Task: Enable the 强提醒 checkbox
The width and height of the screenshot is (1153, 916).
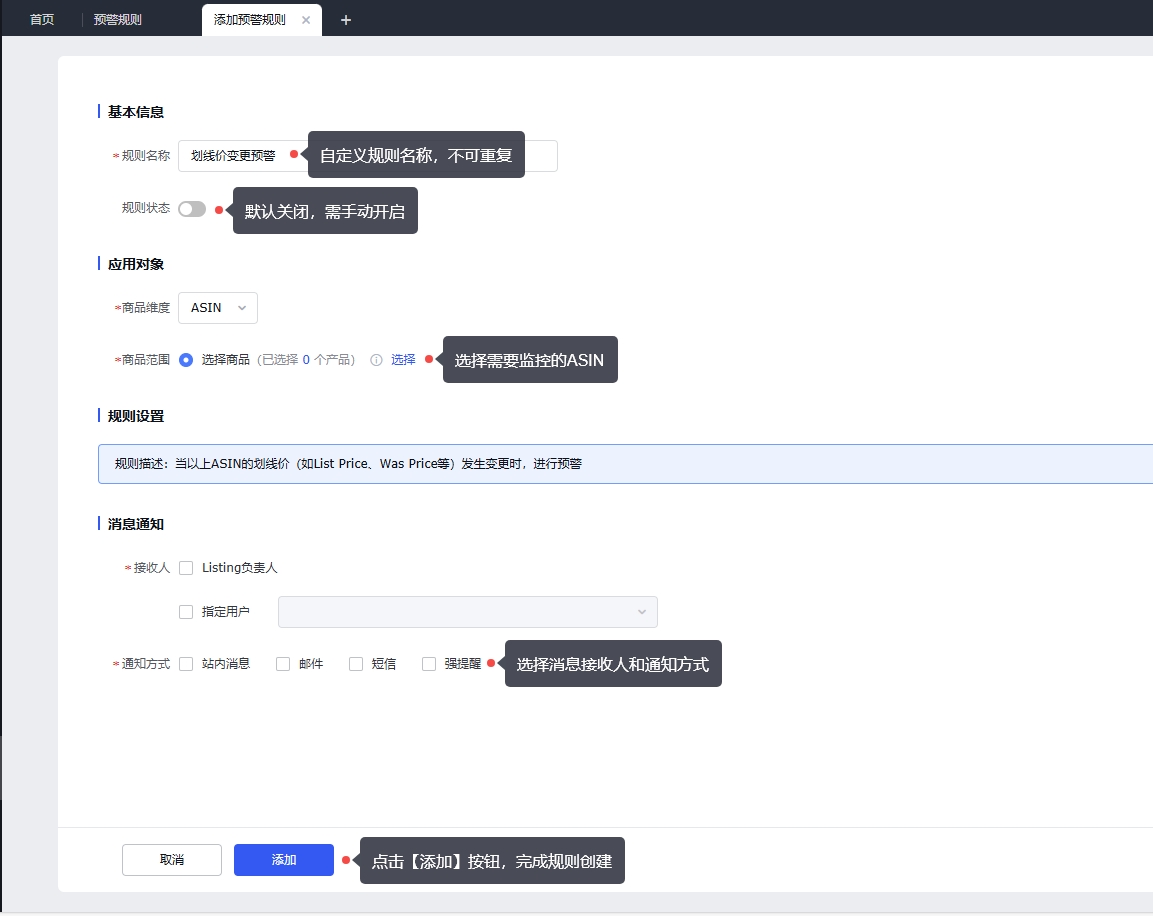Action: point(429,664)
